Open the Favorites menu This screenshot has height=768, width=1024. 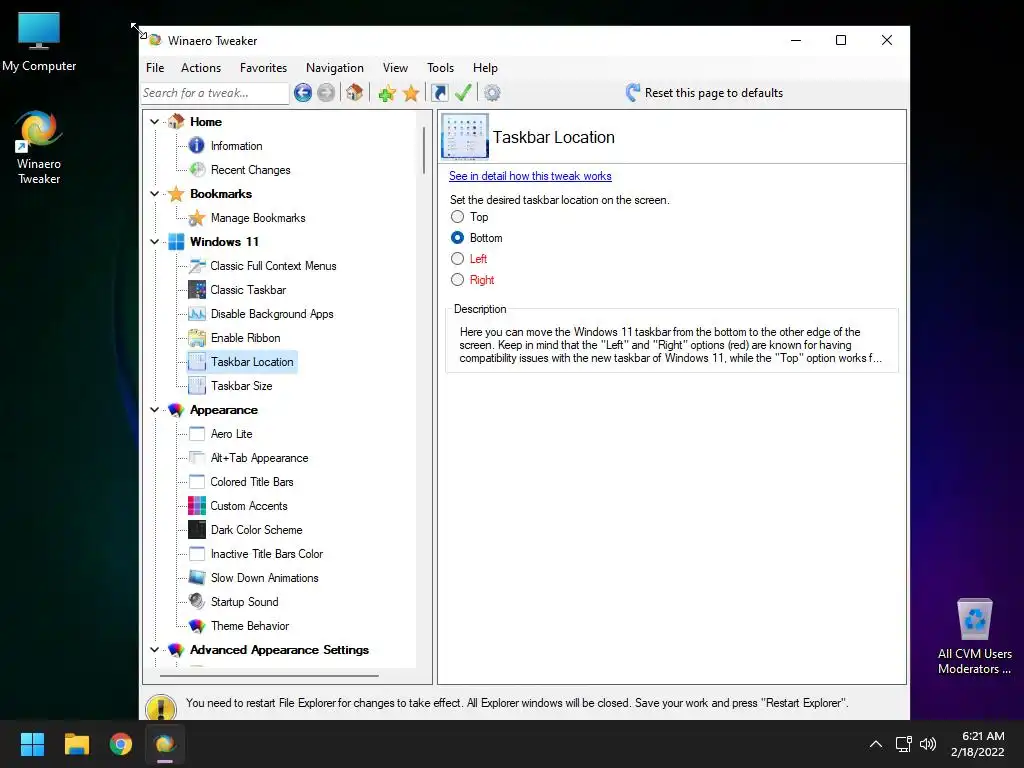tap(263, 68)
